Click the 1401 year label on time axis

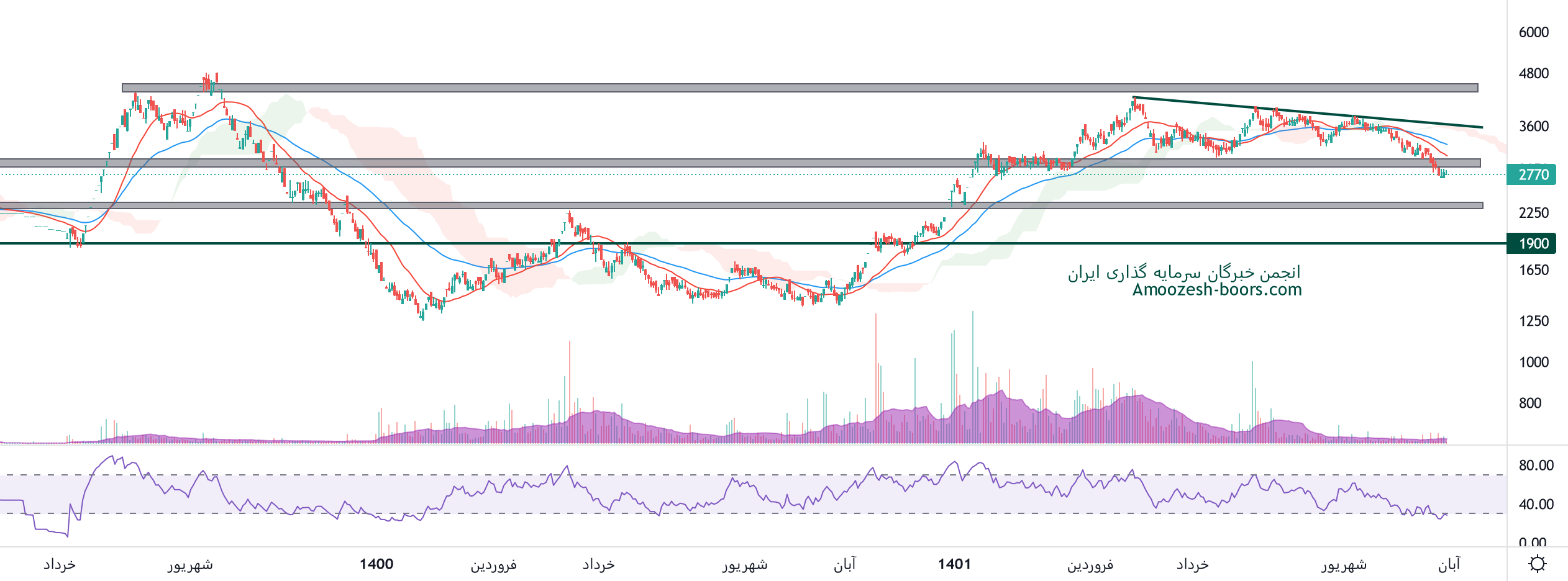point(954,564)
